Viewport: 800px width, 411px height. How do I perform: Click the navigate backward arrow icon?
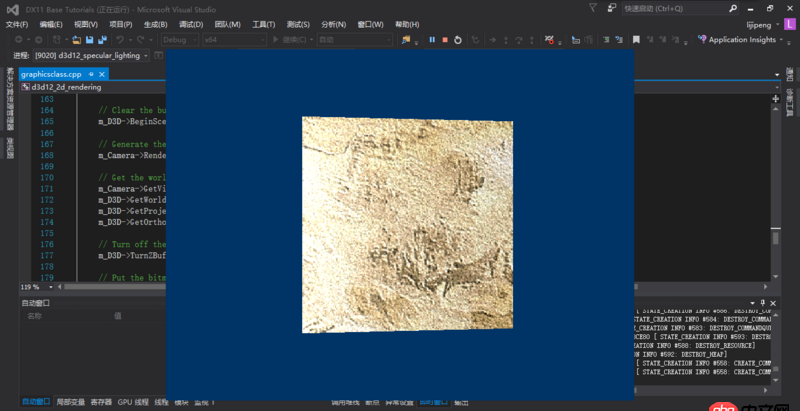coord(19,40)
